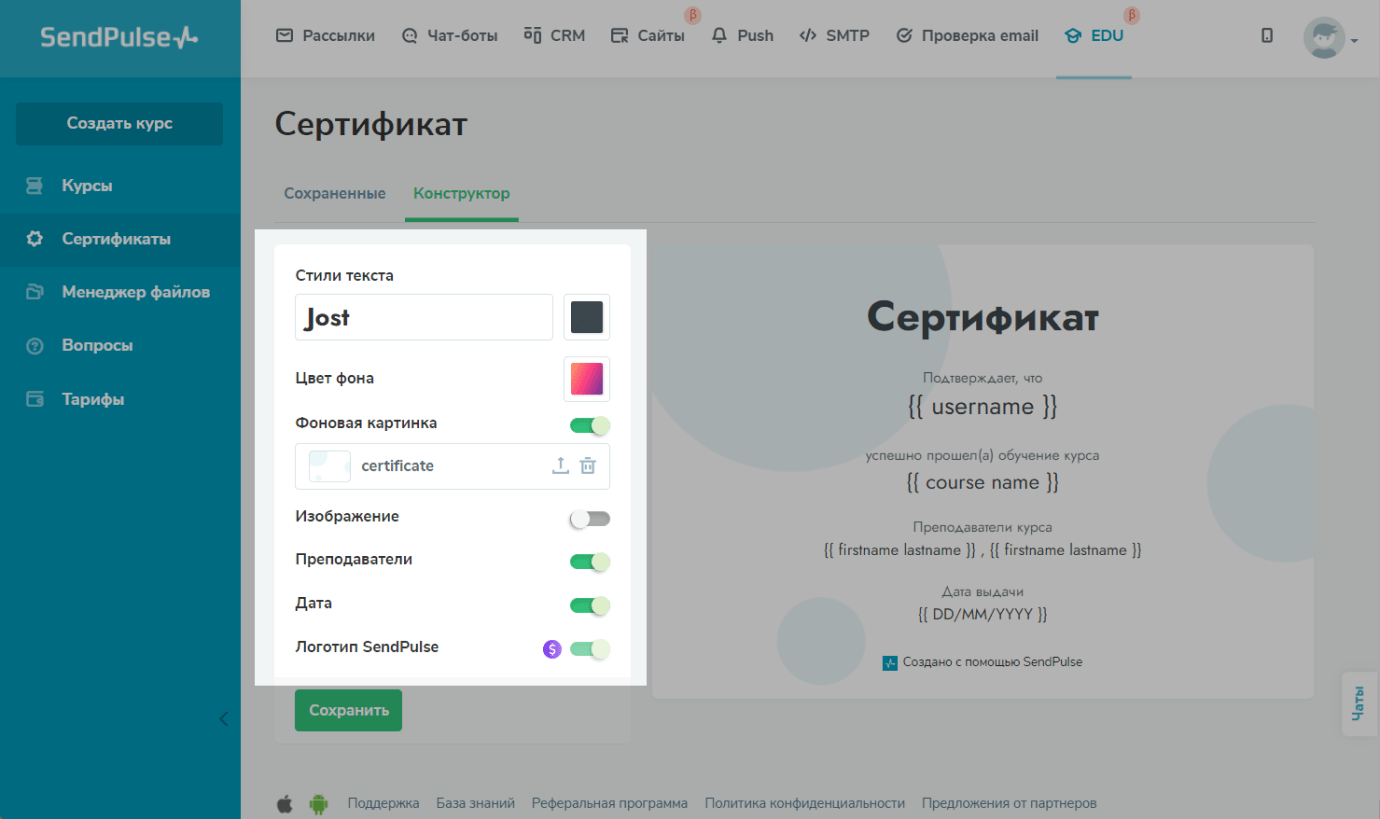Expand the account dropdown arrow
This screenshot has height=819, width=1380.
click(1354, 41)
